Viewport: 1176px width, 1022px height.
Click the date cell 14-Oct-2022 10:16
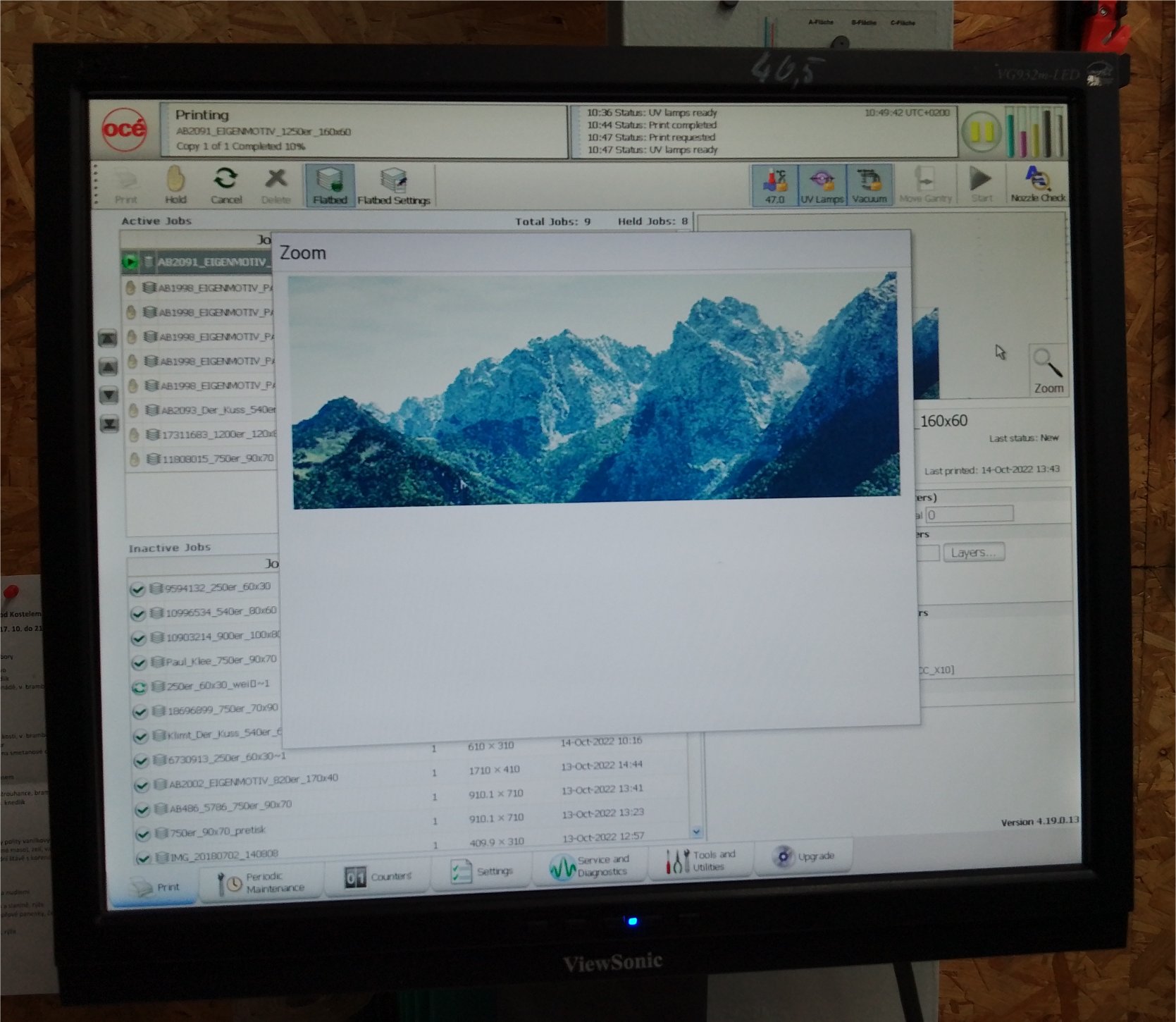(x=601, y=741)
